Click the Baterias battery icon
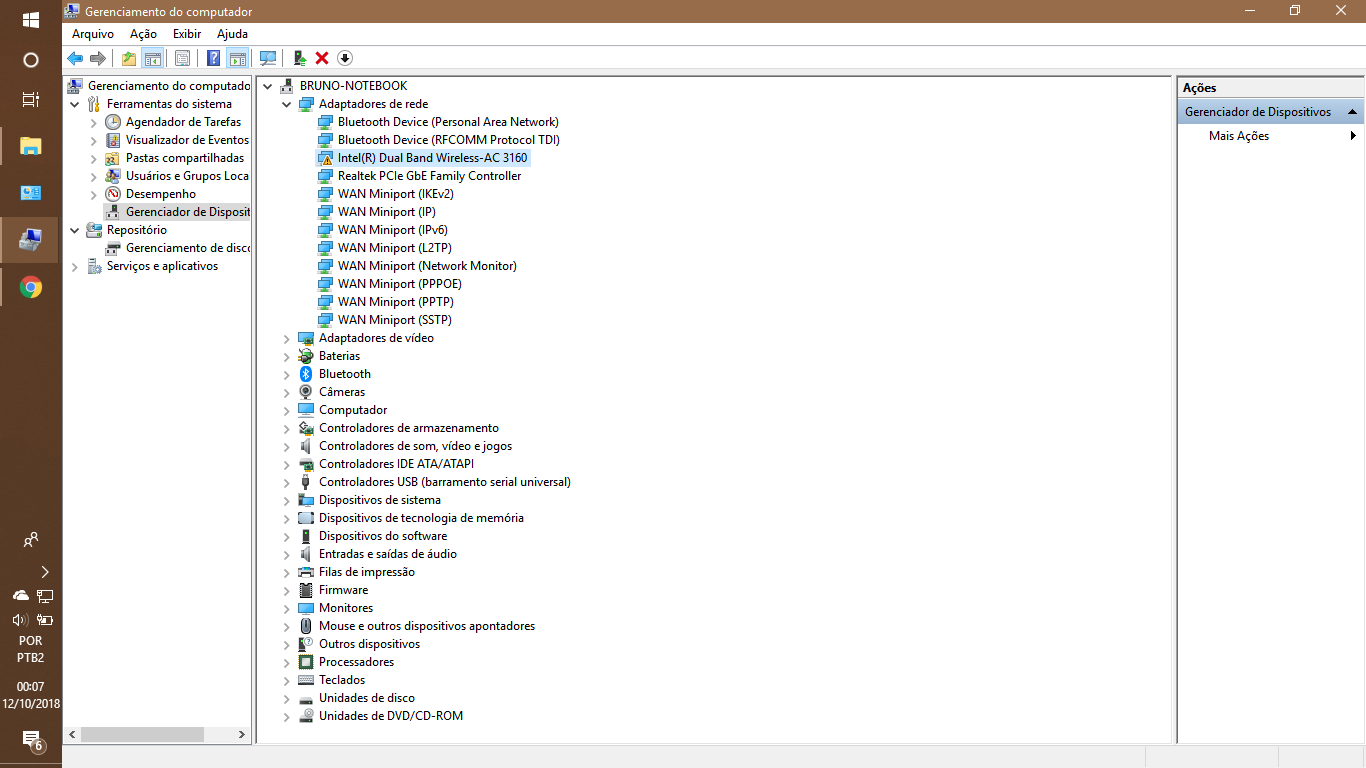 (x=306, y=356)
